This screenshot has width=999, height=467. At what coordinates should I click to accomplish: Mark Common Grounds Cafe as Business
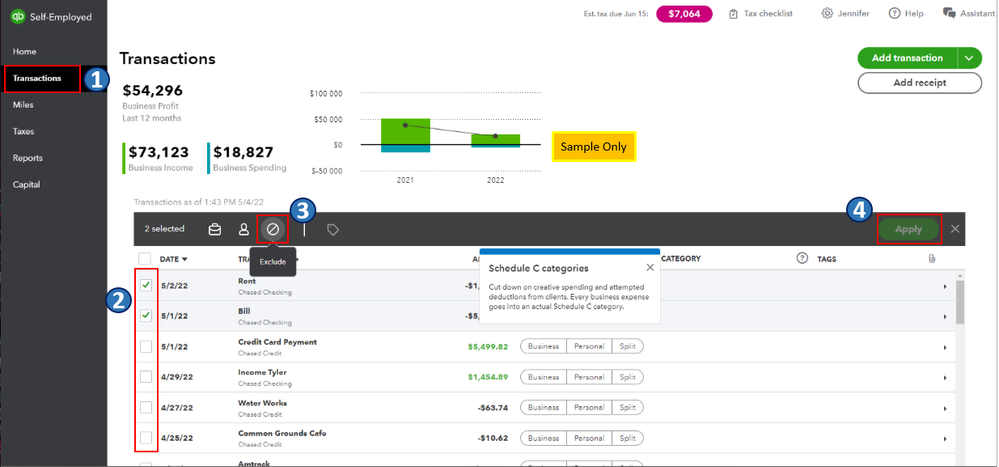point(543,438)
